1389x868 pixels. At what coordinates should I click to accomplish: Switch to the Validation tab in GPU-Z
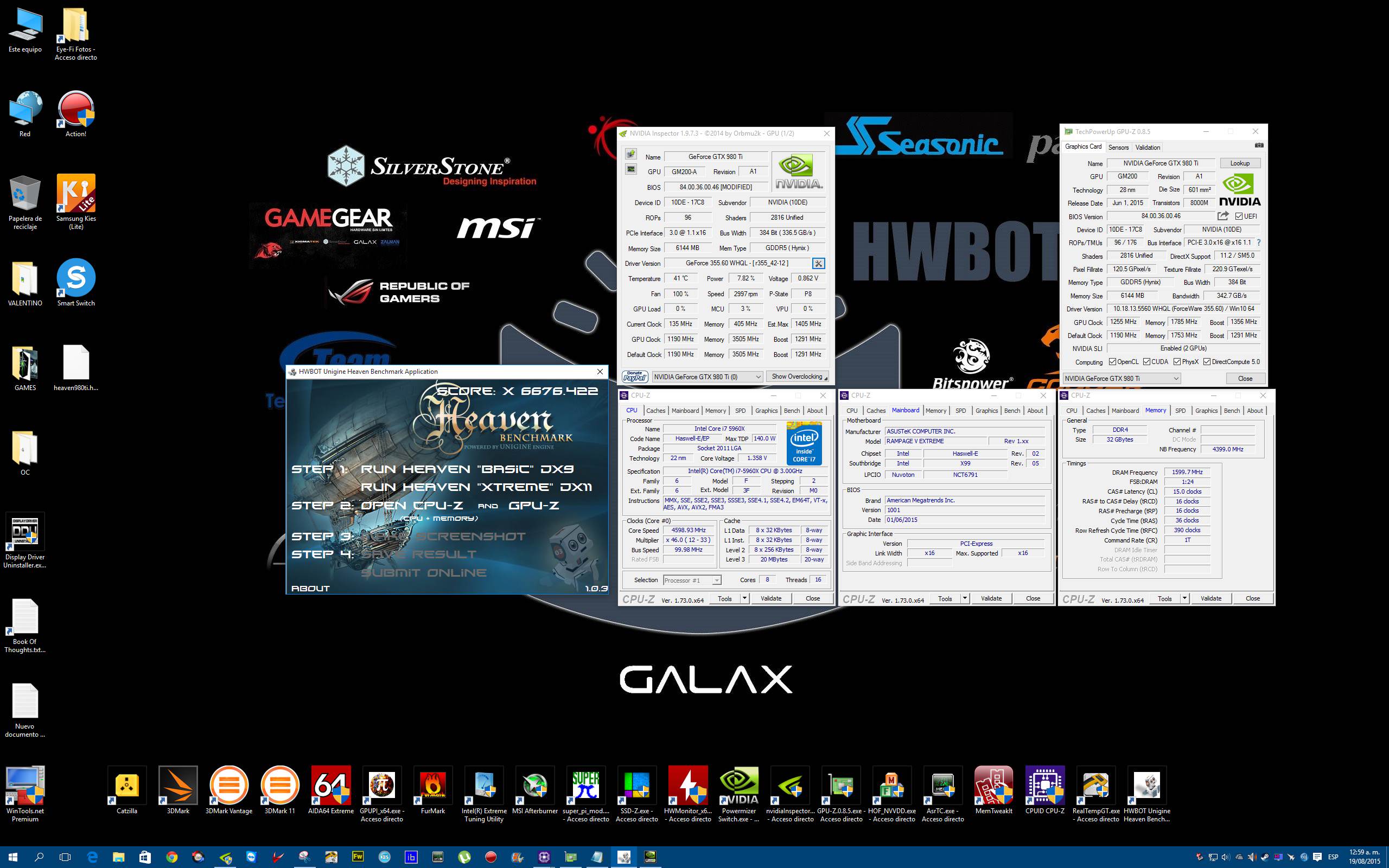click(x=1148, y=148)
